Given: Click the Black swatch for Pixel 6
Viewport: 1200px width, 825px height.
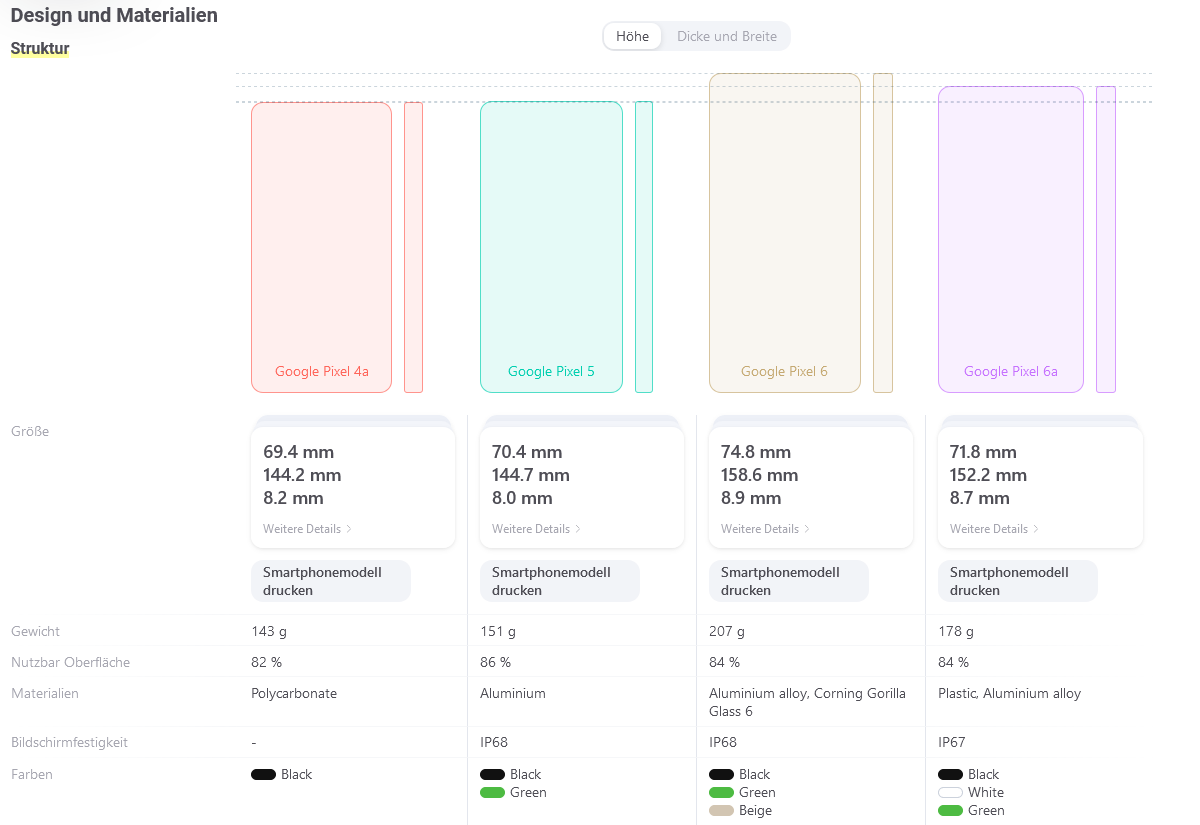Looking at the screenshot, I should pyautogui.click(x=721, y=775).
